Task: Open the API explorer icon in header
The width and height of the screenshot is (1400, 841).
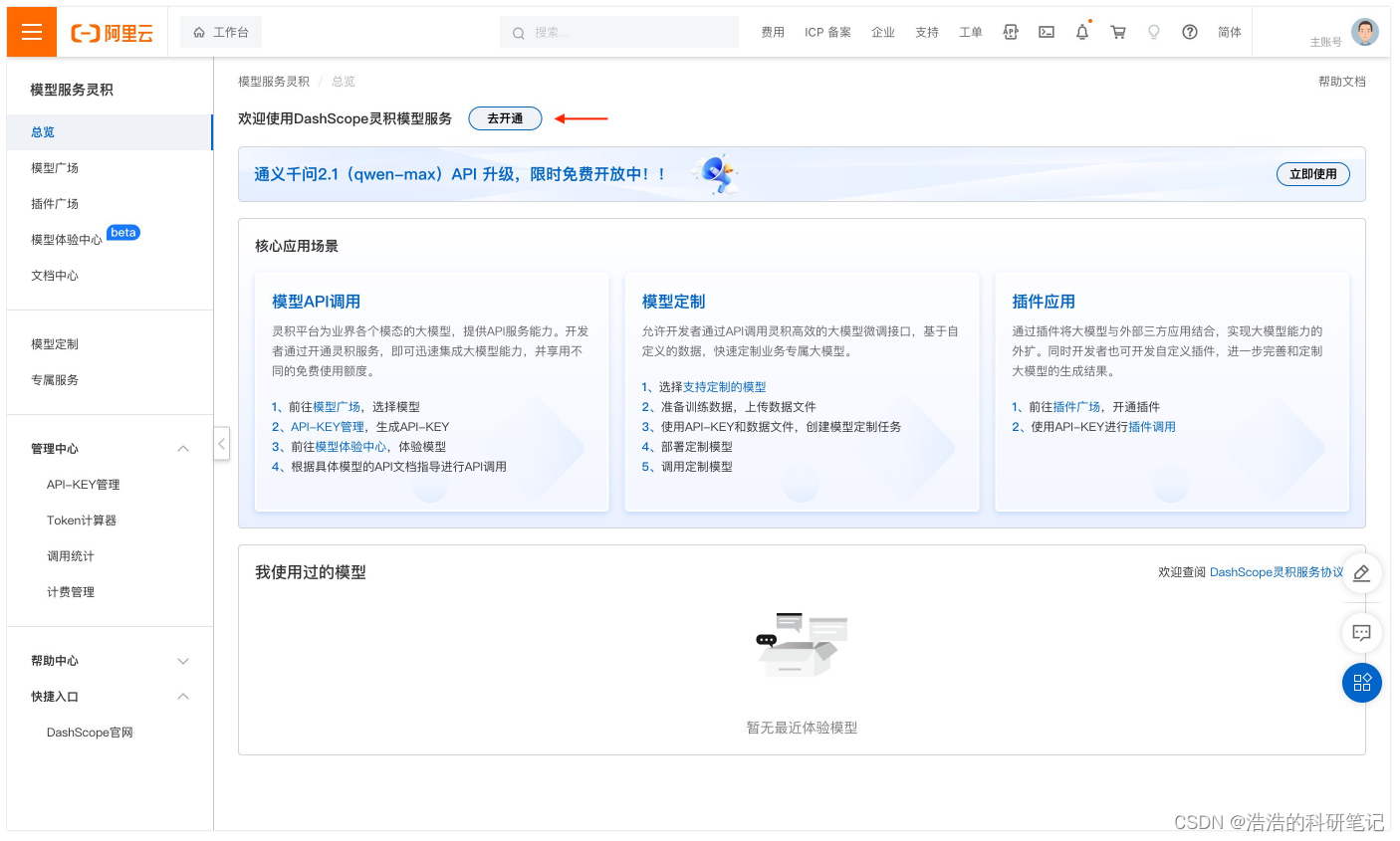Action: pos(1011,32)
